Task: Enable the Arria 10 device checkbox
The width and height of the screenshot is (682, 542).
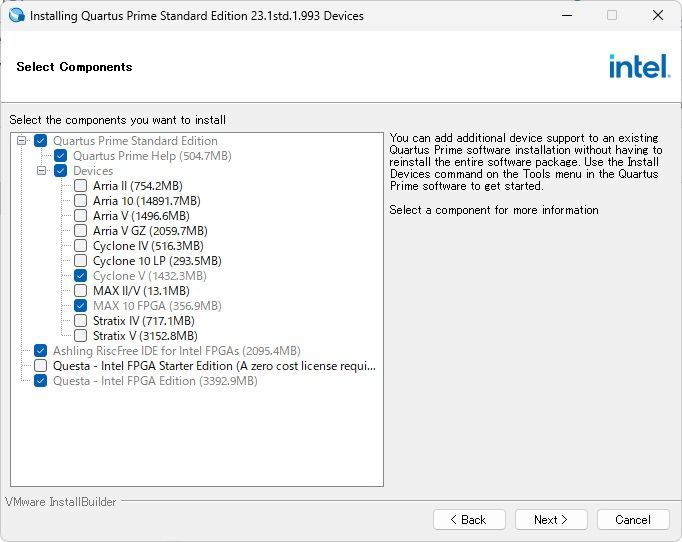Action: click(x=80, y=201)
